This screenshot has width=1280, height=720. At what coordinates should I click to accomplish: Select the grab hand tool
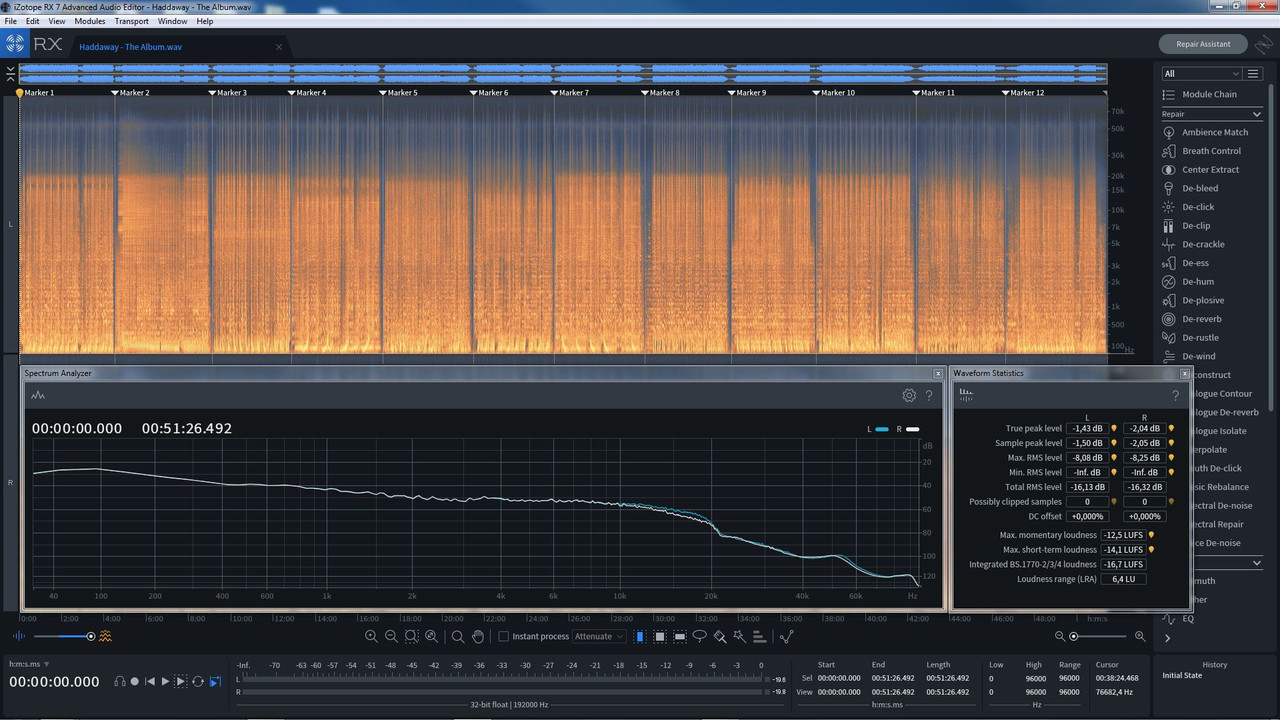pyautogui.click(x=478, y=636)
